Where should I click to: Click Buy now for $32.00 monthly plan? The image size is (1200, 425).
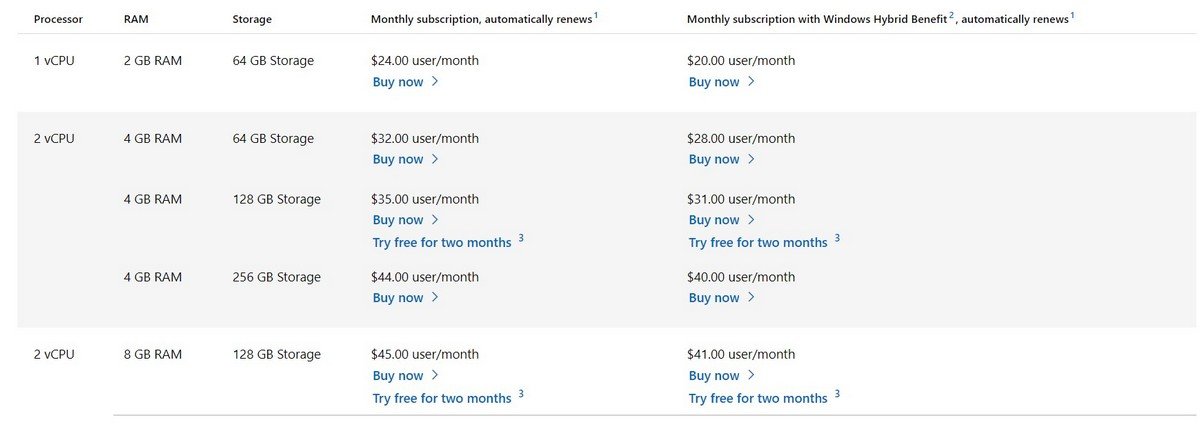pos(398,159)
